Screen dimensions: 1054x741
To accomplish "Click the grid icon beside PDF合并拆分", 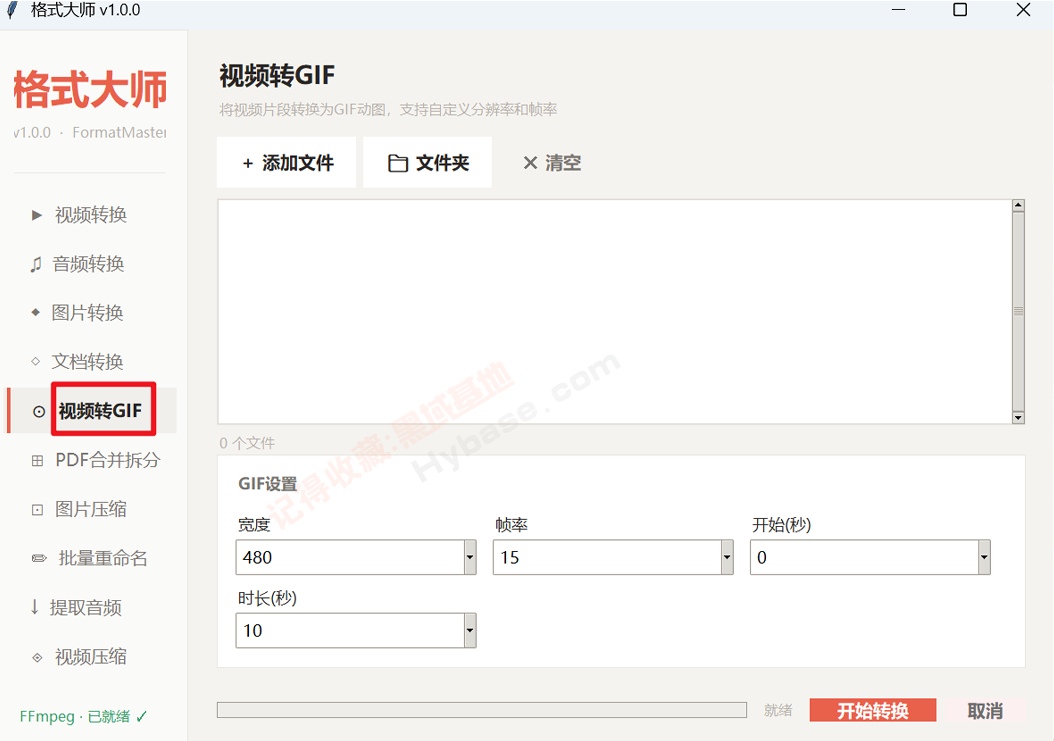I will coord(38,461).
